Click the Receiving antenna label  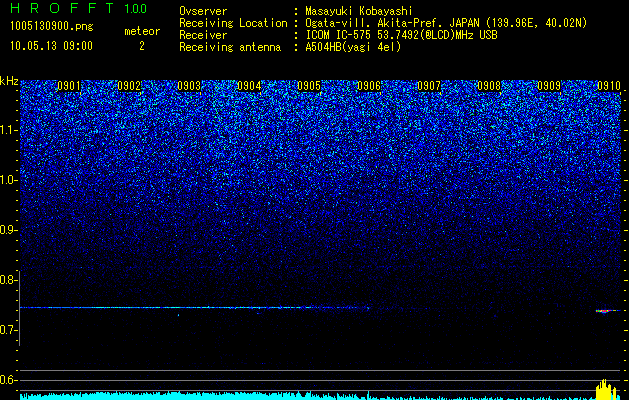click(230, 47)
